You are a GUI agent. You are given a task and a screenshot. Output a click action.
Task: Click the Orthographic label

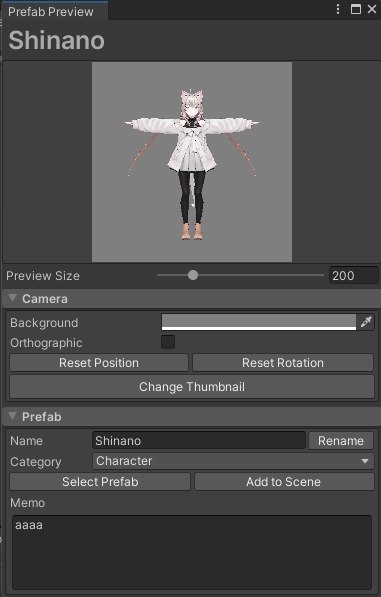[x=46, y=343]
